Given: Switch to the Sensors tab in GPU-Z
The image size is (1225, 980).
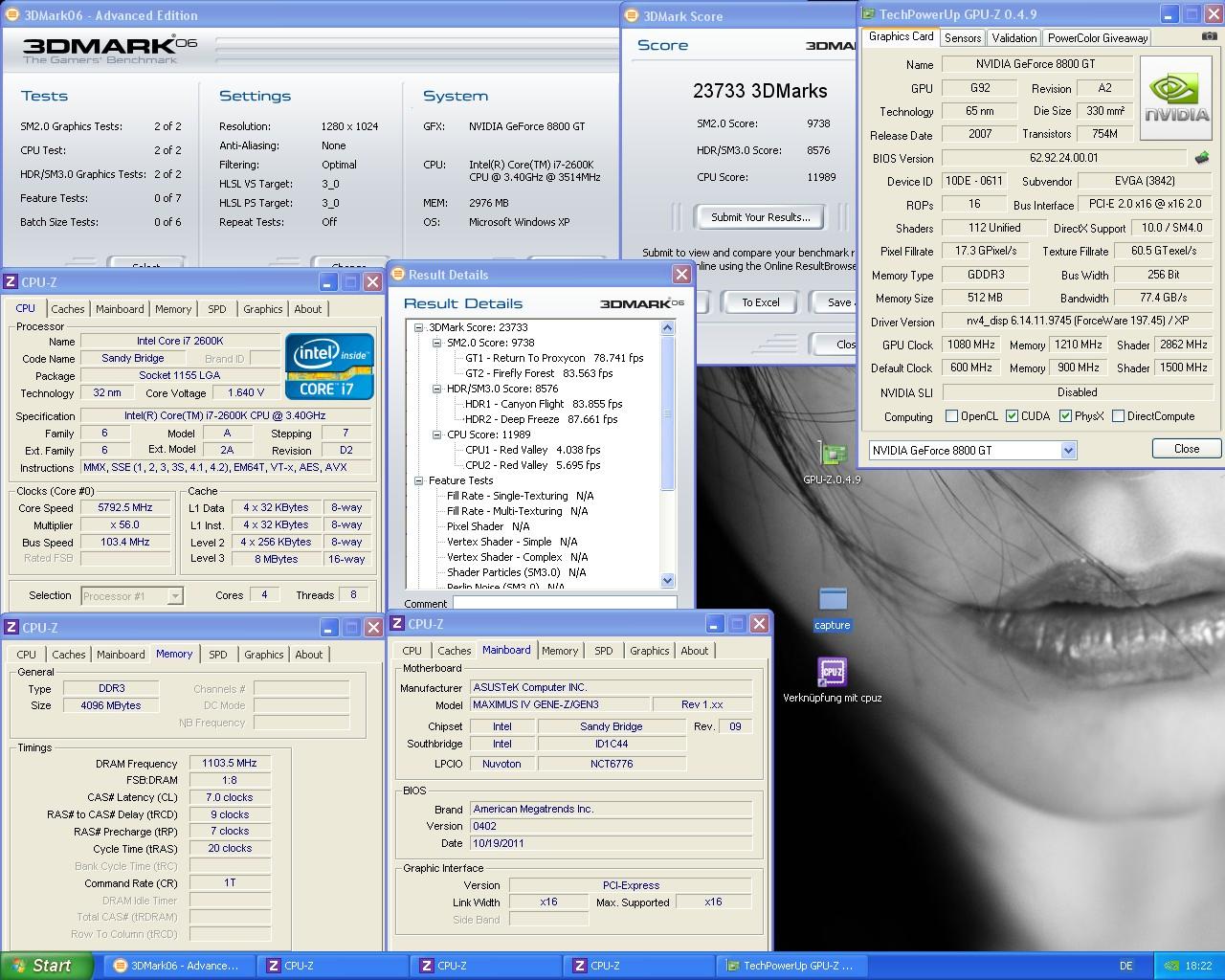Looking at the screenshot, I should point(962,37).
